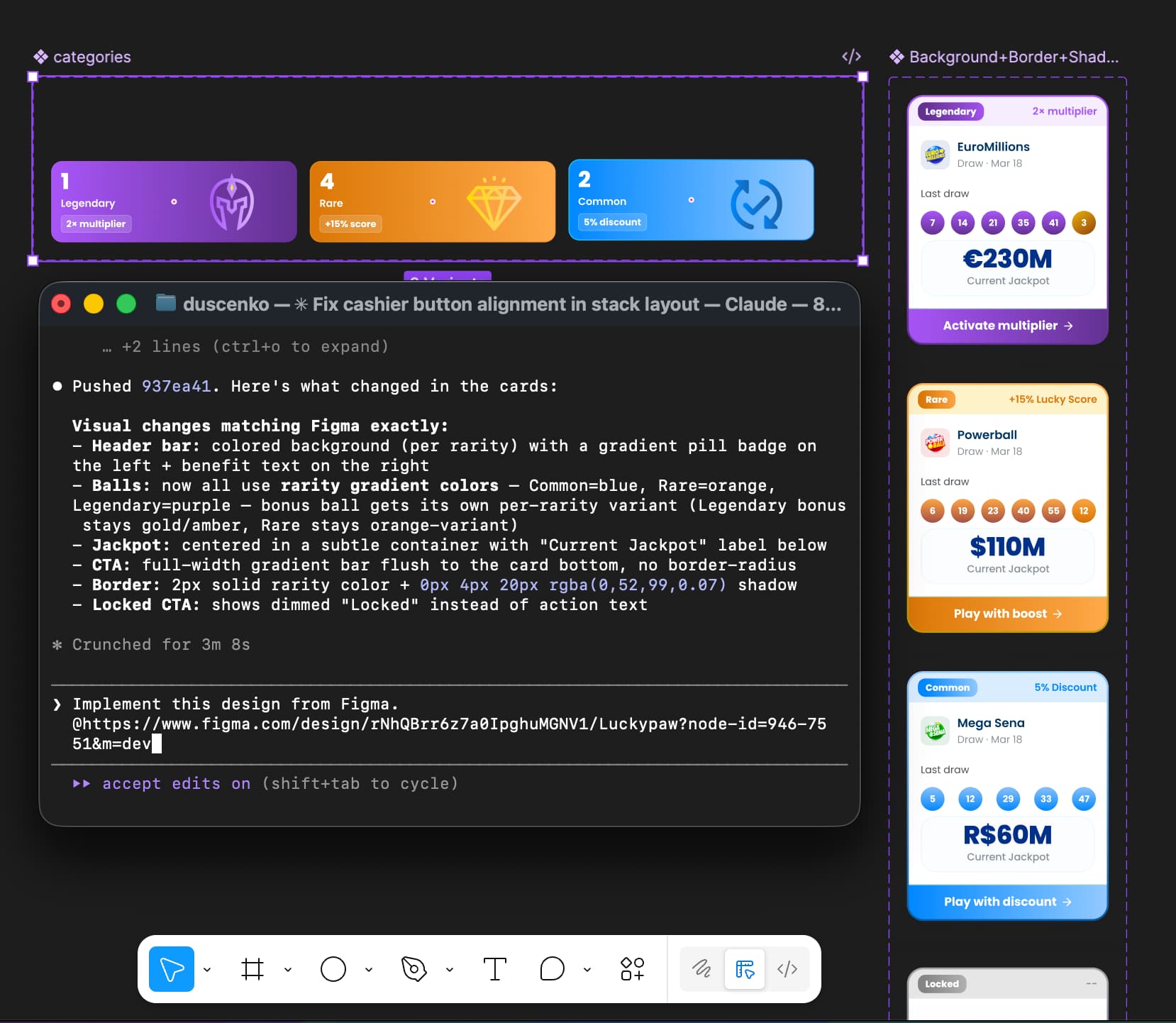Click +2 lines expand hint in terminal
The width and height of the screenshot is (1176, 1023).
click(x=245, y=347)
